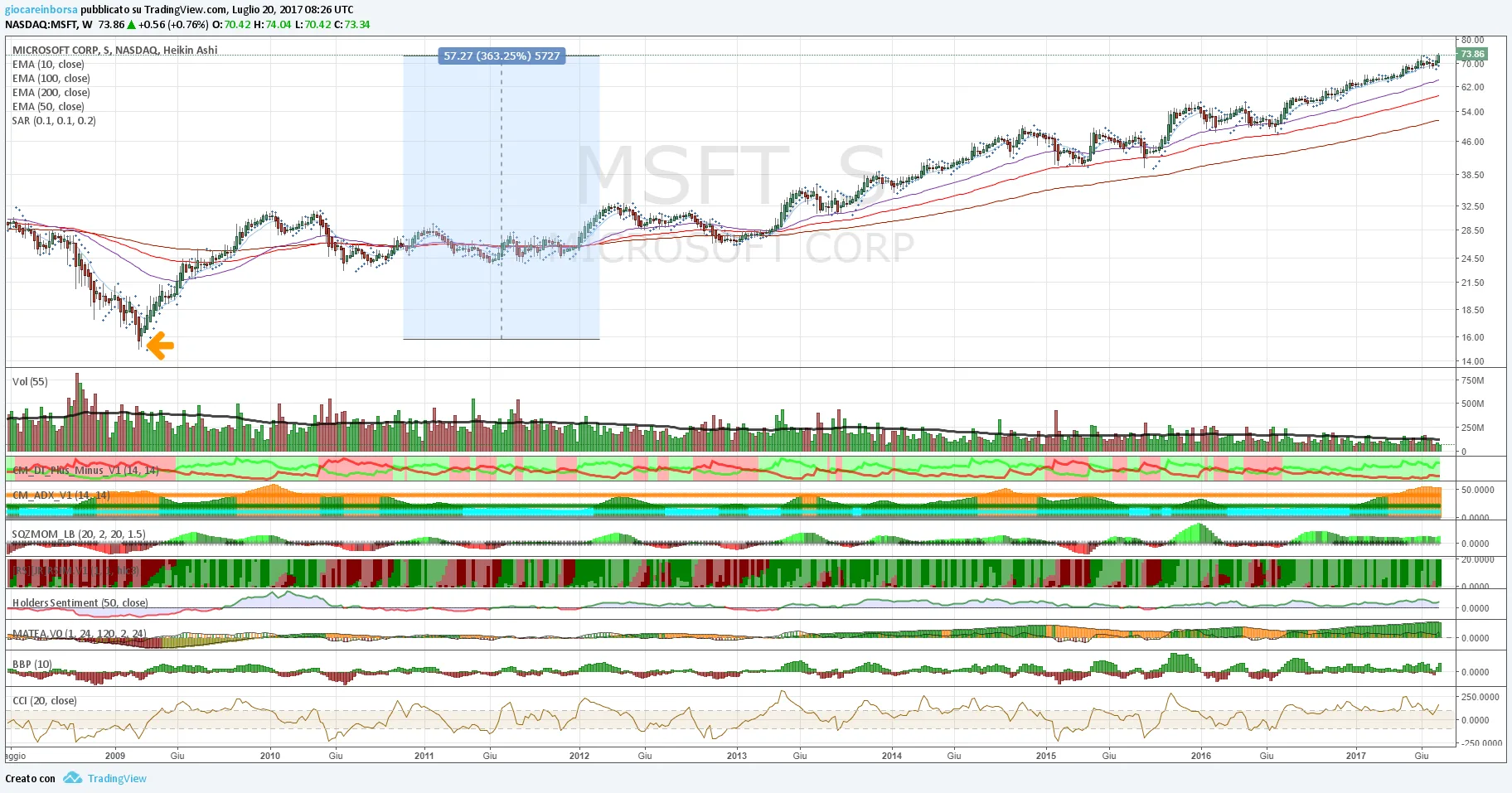Select the EMA (200, close) indicator label
The width and height of the screenshot is (1512, 793).
pyautogui.click(x=51, y=93)
